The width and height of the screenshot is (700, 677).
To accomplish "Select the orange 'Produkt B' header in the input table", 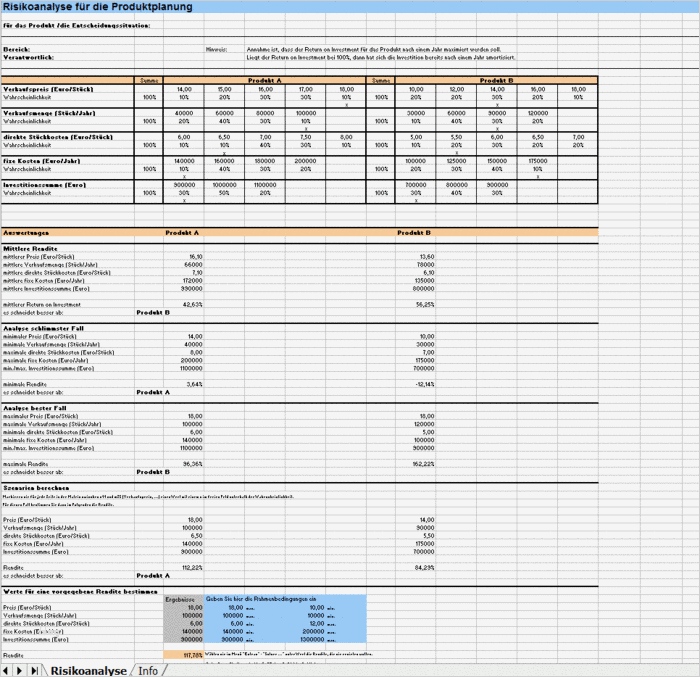I will click(x=496, y=80).
